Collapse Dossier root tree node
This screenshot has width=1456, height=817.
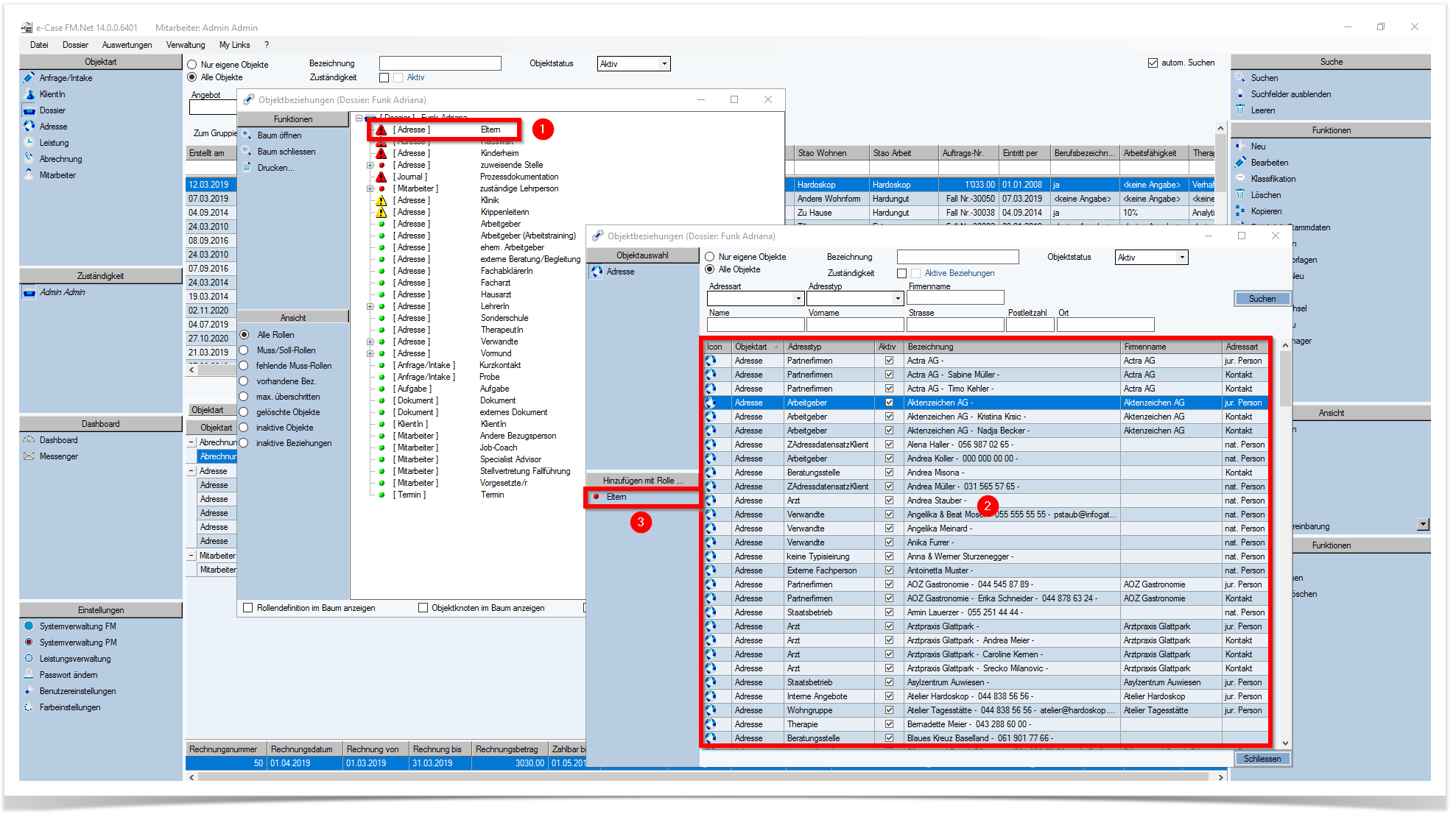click(x=359, y=118)
